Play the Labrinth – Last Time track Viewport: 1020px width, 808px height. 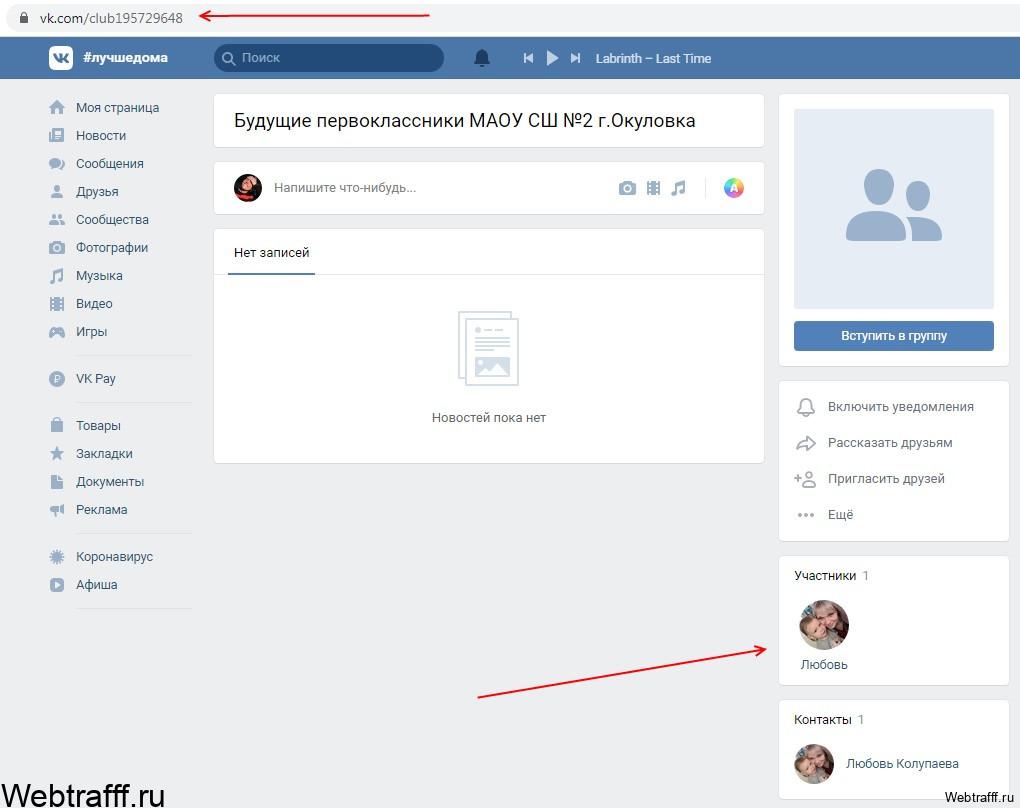coord(552,58)
